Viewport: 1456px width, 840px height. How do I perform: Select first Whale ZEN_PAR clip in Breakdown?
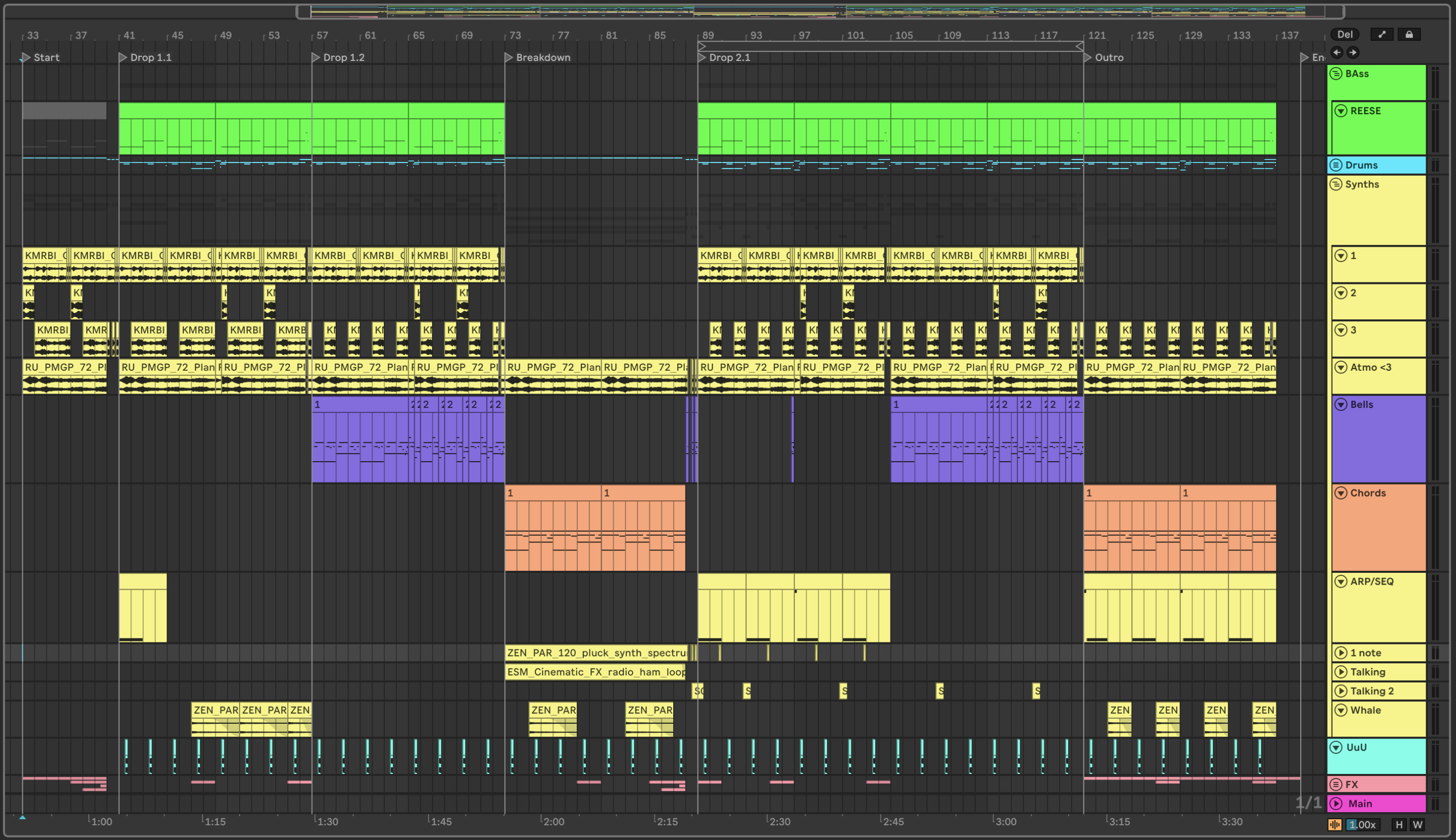click(552, 719)
